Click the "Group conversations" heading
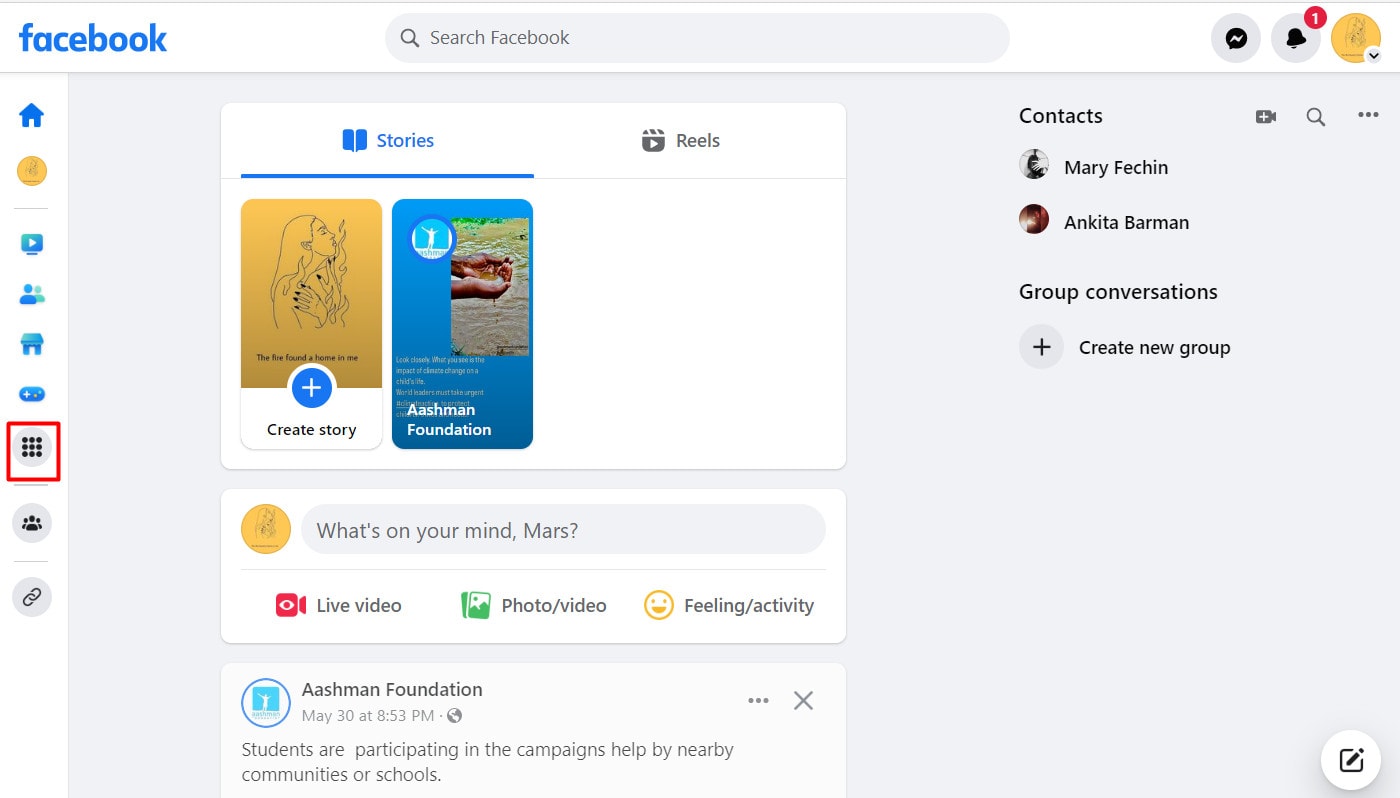Screen dimensions: 1400x798 [x=1118, y=292]
